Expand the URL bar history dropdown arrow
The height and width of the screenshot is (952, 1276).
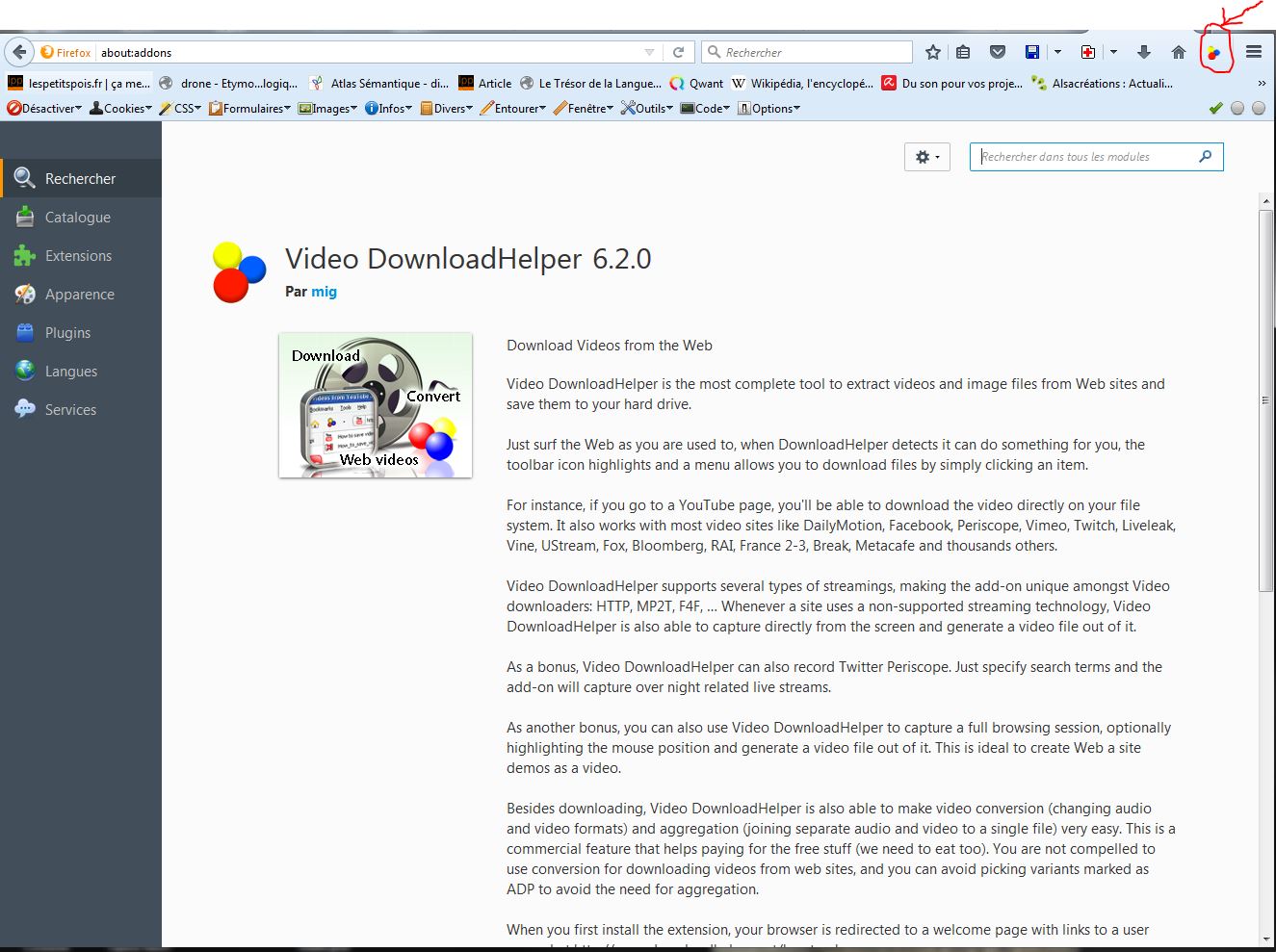pos(649,52)
